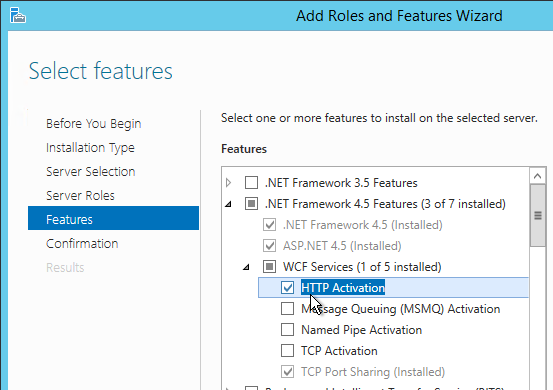Open the Server Roles step
Viewport: 553px width, 390px height.
click(80, 196)
